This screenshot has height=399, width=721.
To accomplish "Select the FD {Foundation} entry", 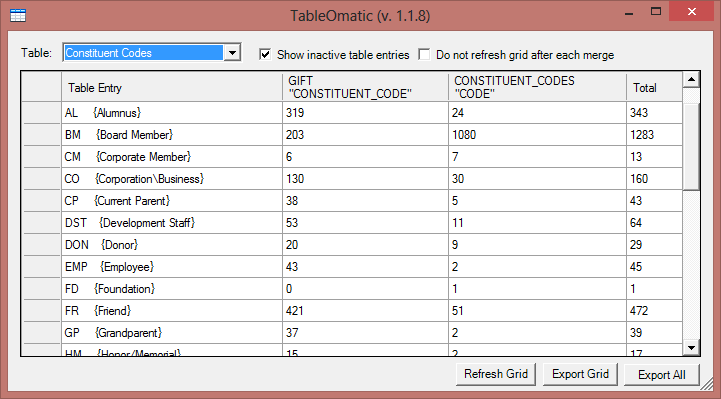I will [172, 289].
